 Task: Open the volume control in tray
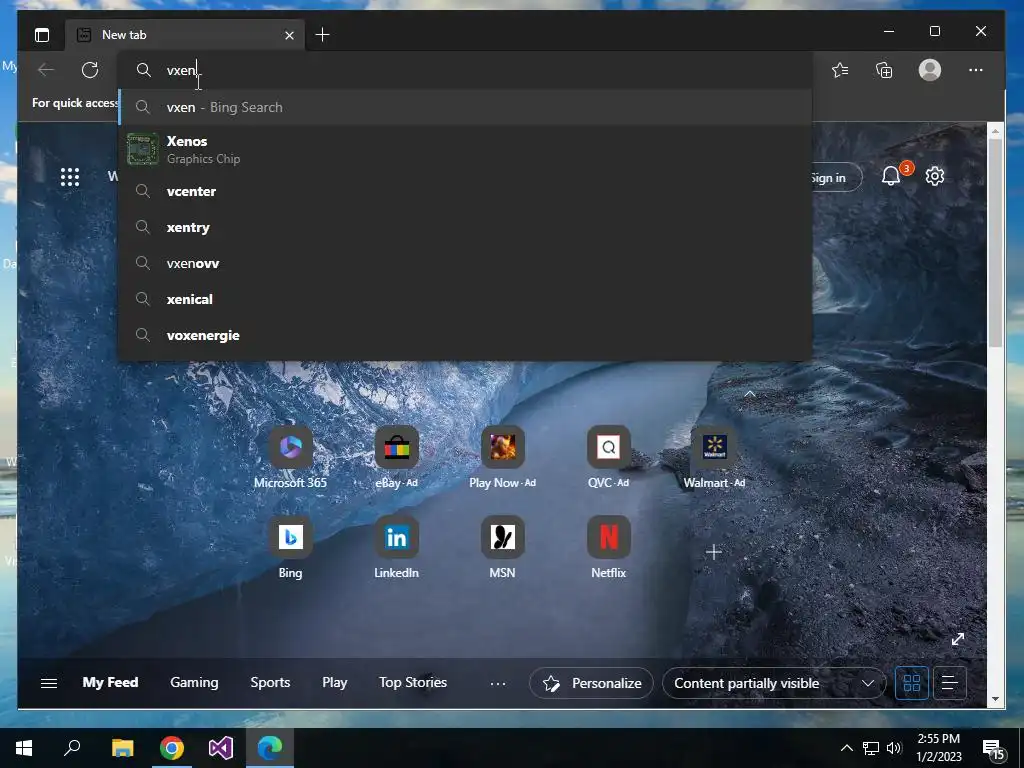894,748
